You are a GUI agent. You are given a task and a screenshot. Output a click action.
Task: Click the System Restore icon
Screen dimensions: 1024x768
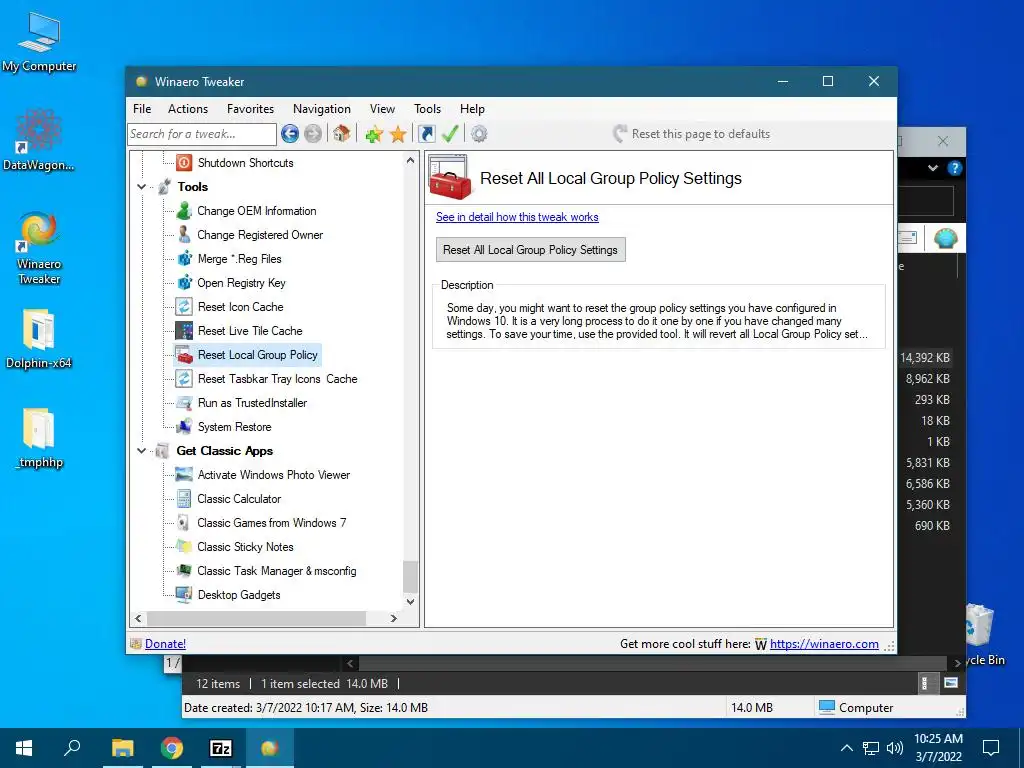(x=184, y=426)
